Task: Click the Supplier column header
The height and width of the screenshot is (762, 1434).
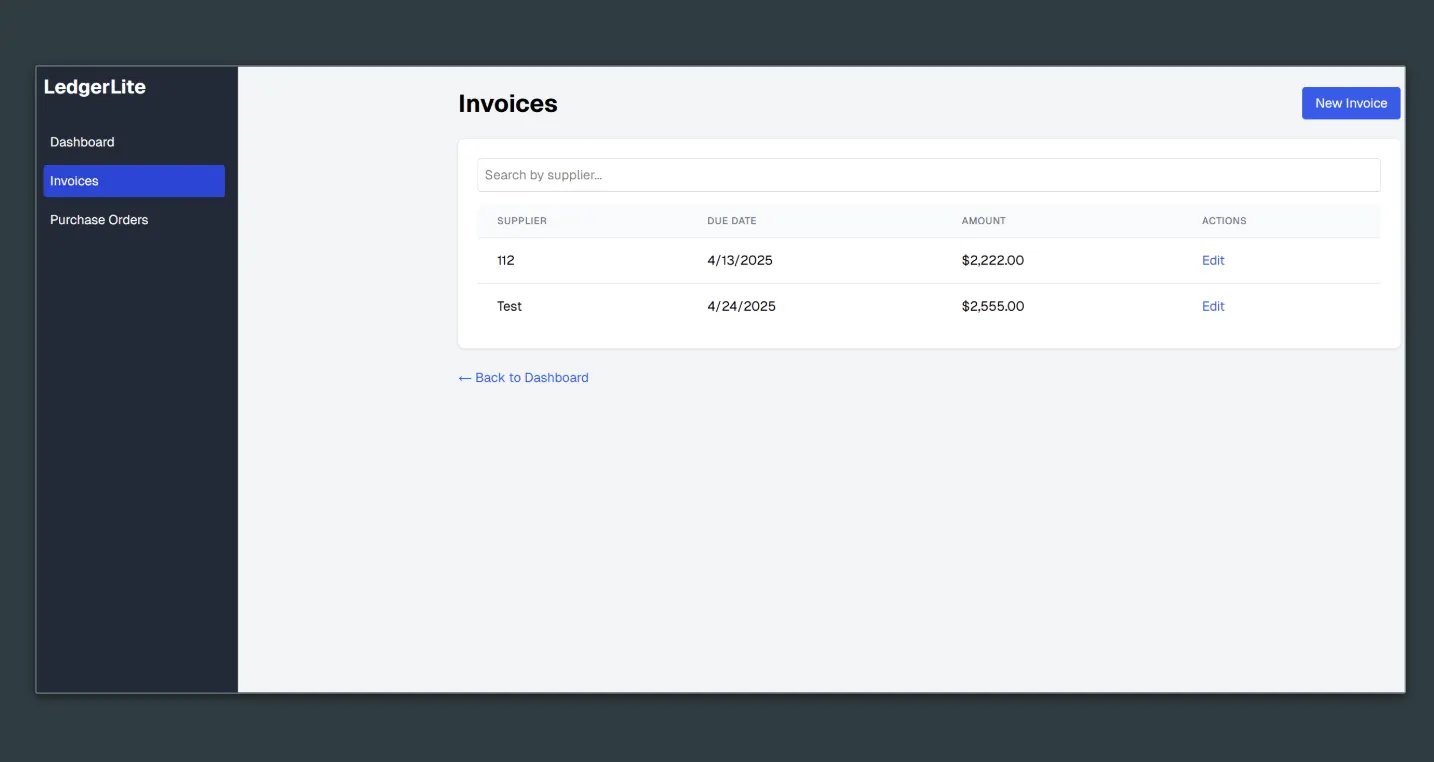Action: 522,221
